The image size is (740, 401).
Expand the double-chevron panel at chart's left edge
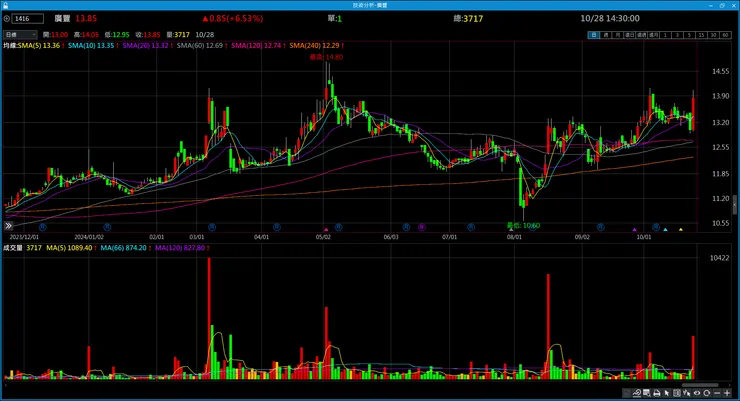point(8,226)
